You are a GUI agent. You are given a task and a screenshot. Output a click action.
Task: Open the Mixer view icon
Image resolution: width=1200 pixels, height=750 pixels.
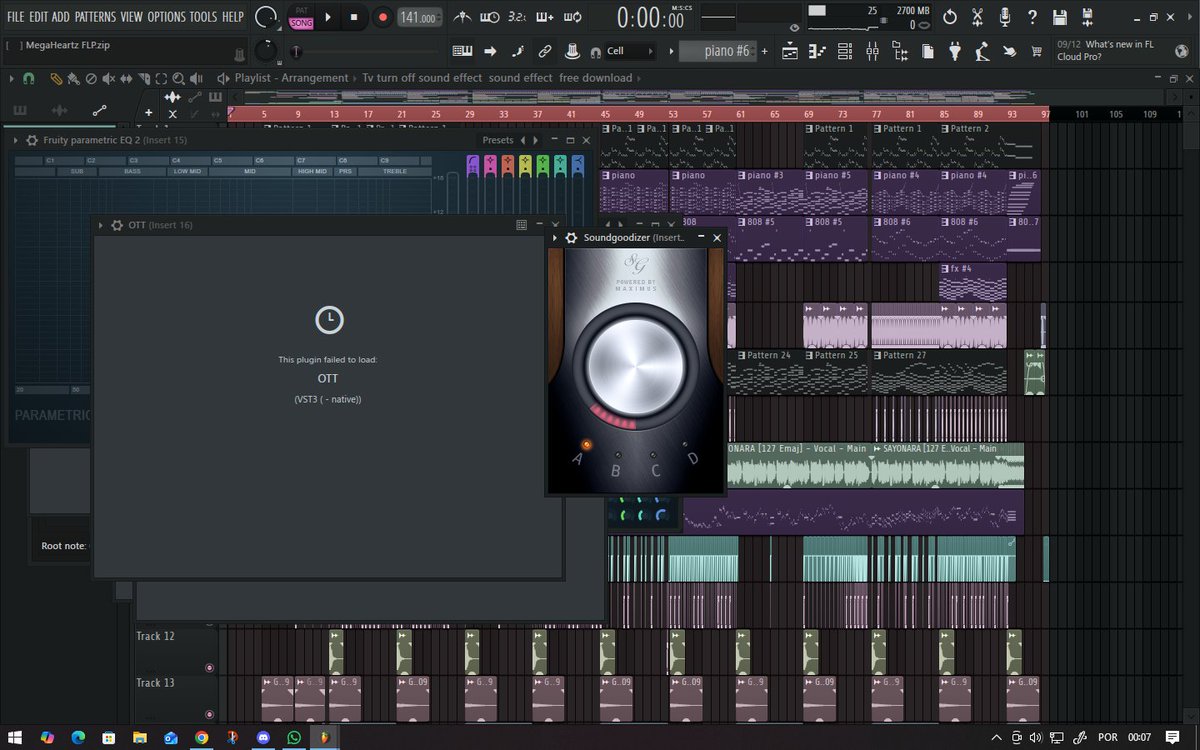click(x=872, y=51)
